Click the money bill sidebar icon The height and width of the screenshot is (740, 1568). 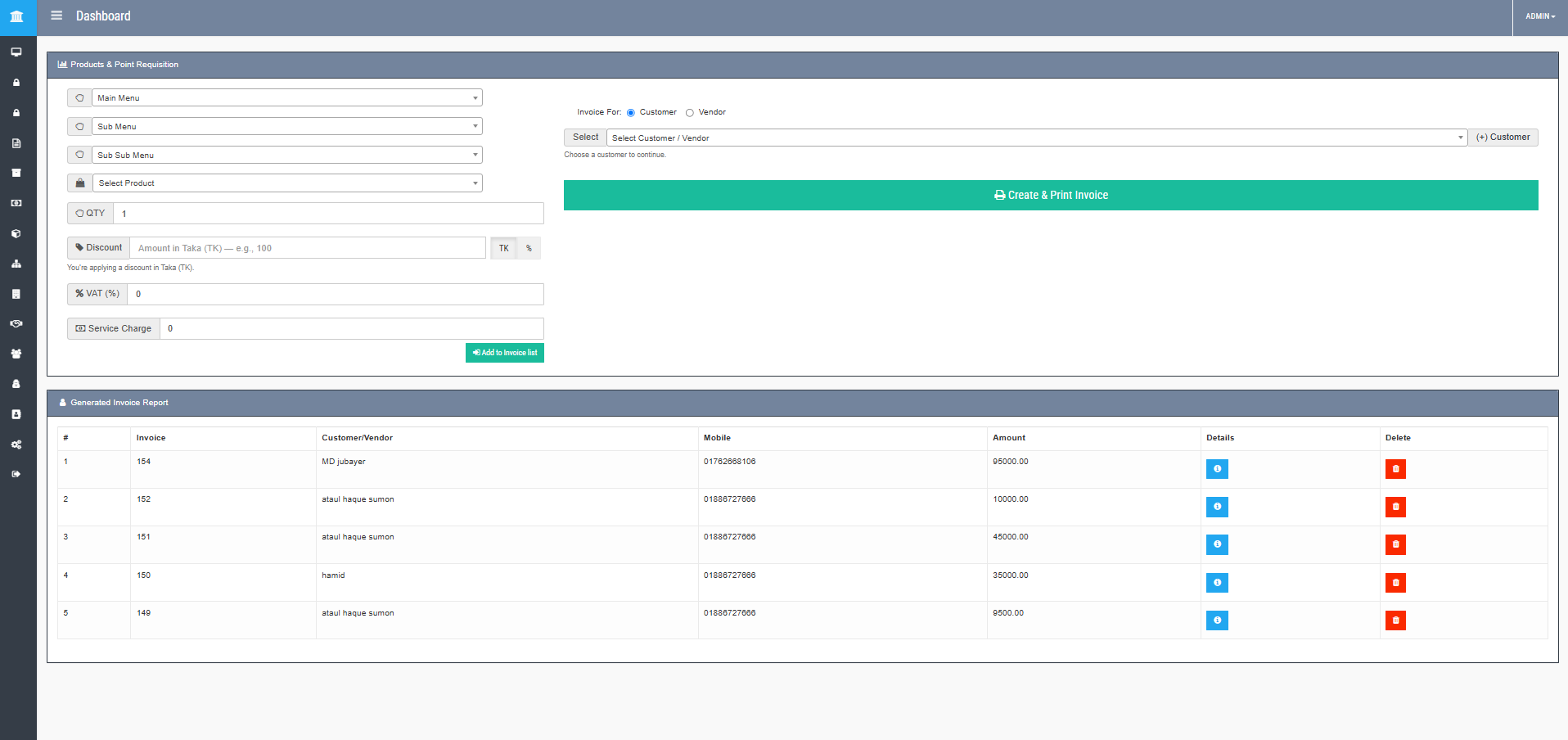[16, 203]
